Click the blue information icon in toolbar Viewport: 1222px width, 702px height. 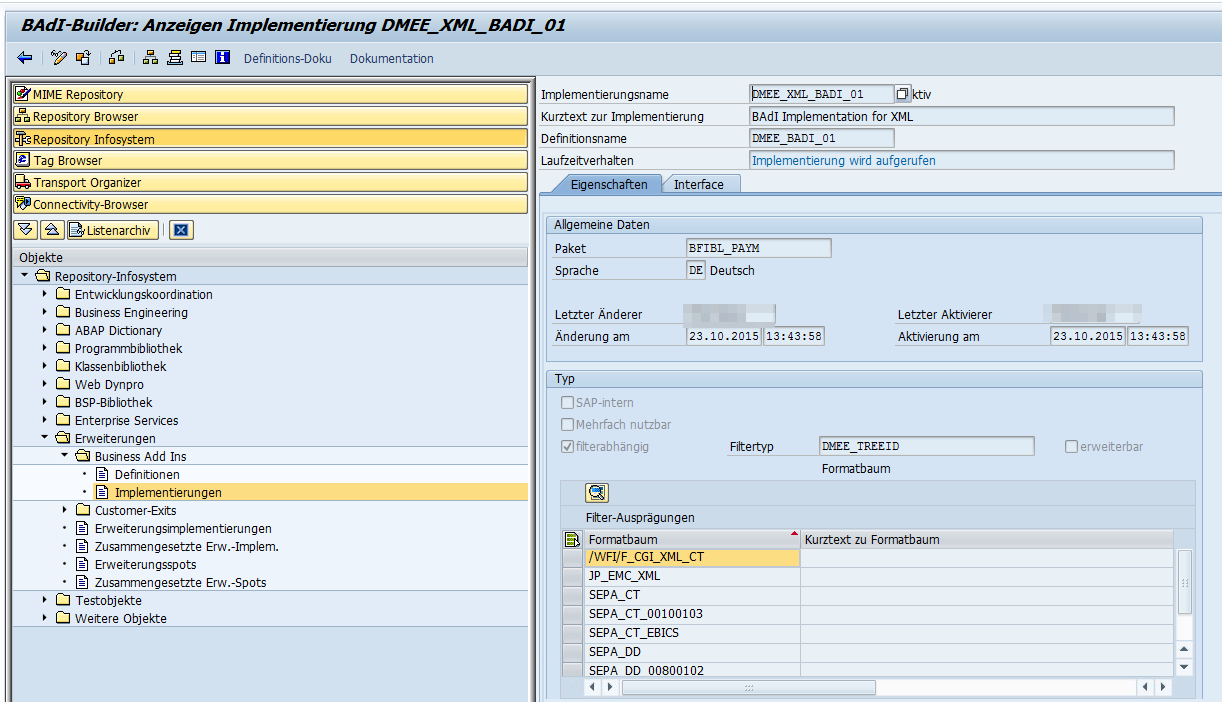tap(222, 58)
